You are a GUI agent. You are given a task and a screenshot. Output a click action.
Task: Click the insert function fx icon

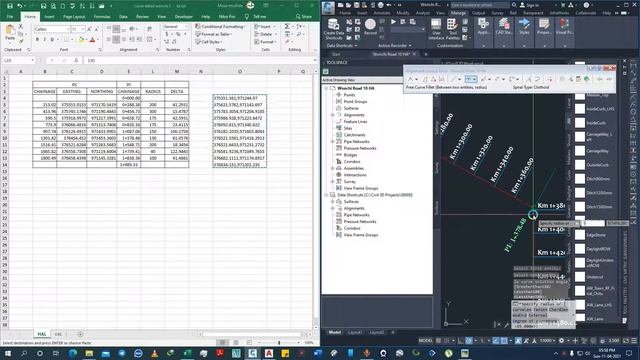coord(76,60)
